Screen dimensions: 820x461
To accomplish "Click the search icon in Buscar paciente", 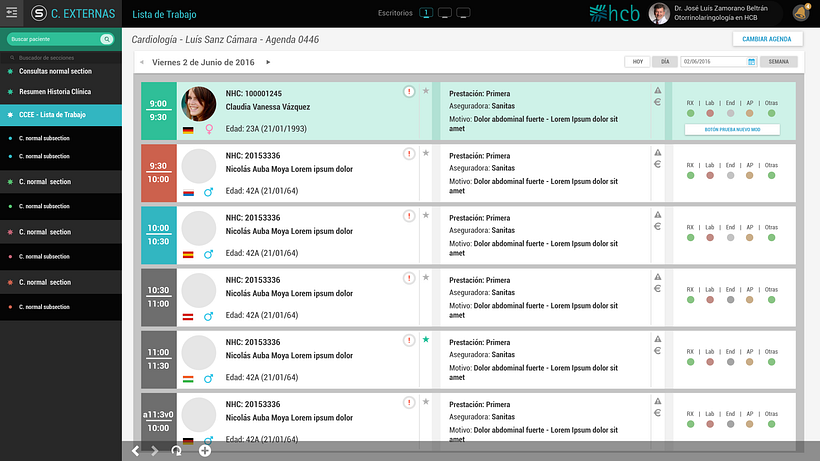I will [x=107, y=39].
